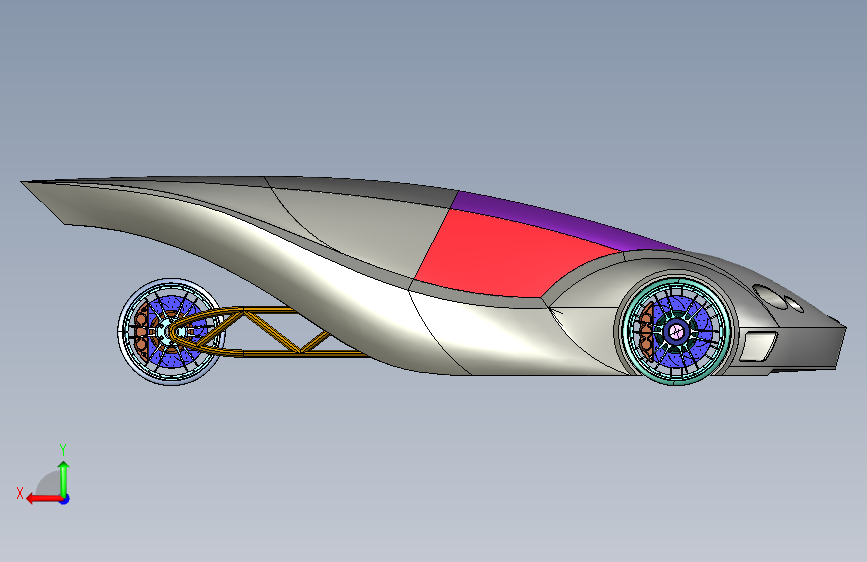Select the smaller headlight opening
Viewport: 867px width, 562px height.
pyautogui.click(x=794, y=304)
